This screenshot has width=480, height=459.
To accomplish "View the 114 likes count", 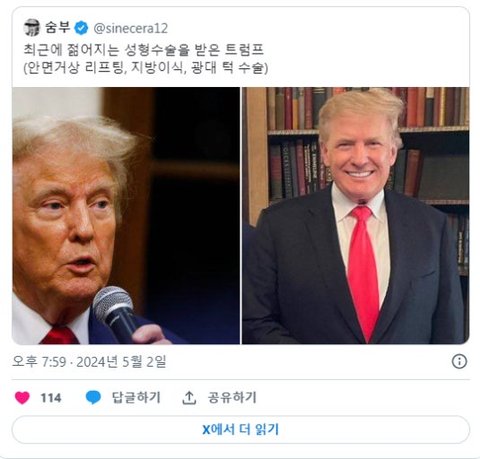I will point(51,398).
